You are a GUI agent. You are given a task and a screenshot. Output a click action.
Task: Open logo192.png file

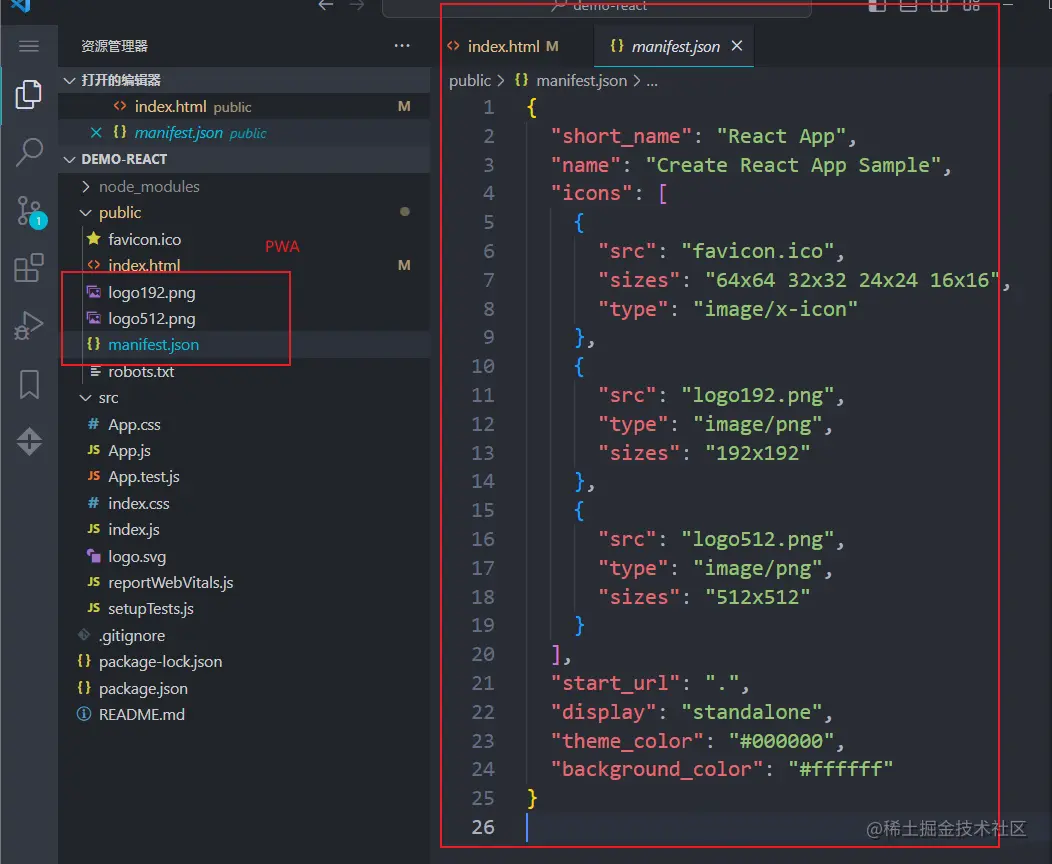(x=244, y=292)
